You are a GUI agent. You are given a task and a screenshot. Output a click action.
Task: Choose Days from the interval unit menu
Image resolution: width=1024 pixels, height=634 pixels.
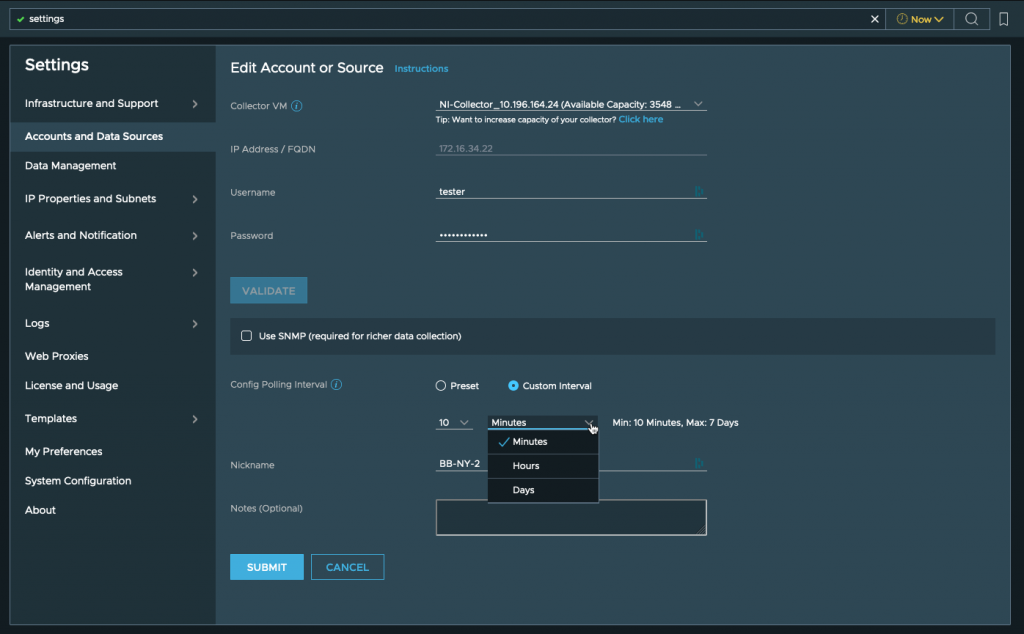(524, 490)
